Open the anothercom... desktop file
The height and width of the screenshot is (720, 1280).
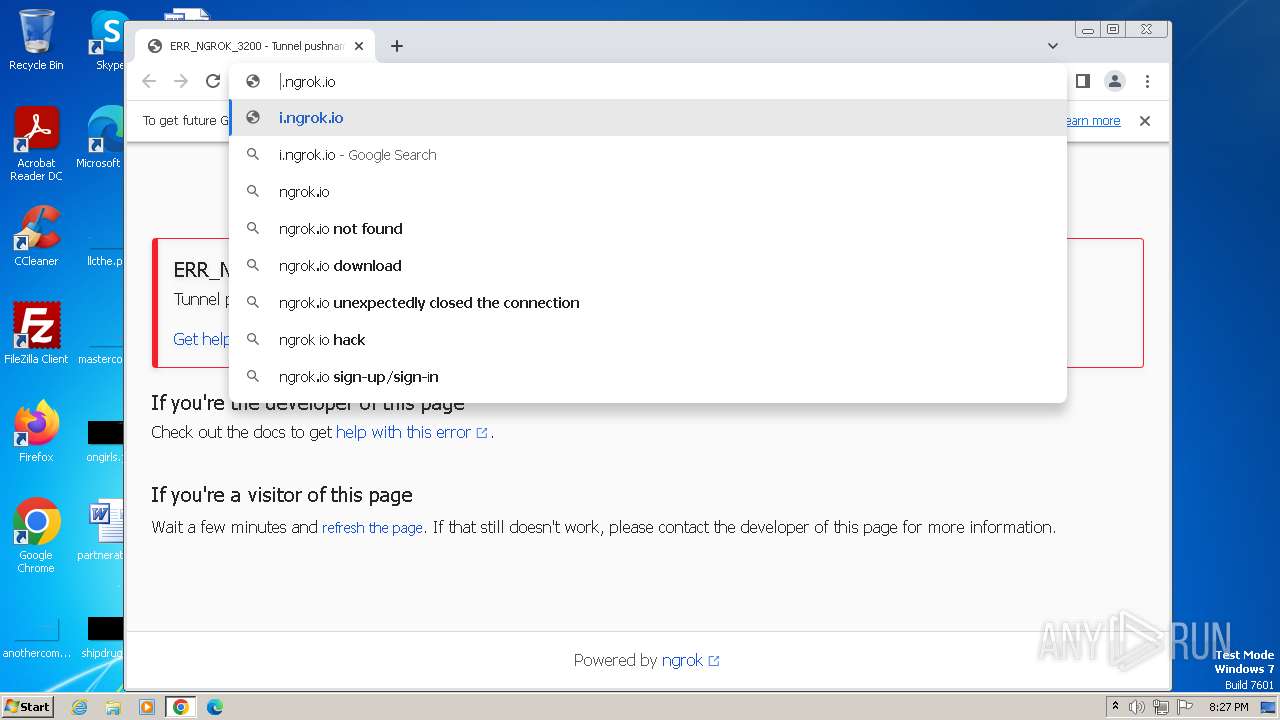tap(36, 638)
